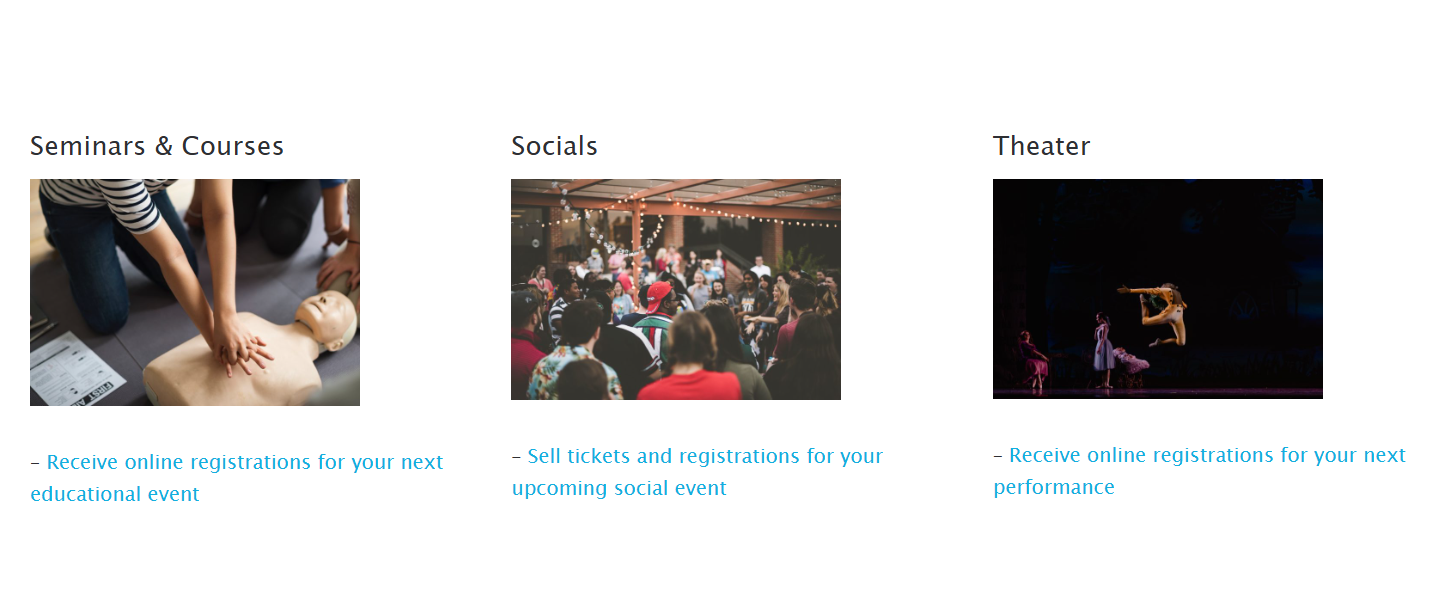The image size is (1436, 603).
Task: Open the "Sell tickets and registrations" link
Action: [x=697, y=471]
